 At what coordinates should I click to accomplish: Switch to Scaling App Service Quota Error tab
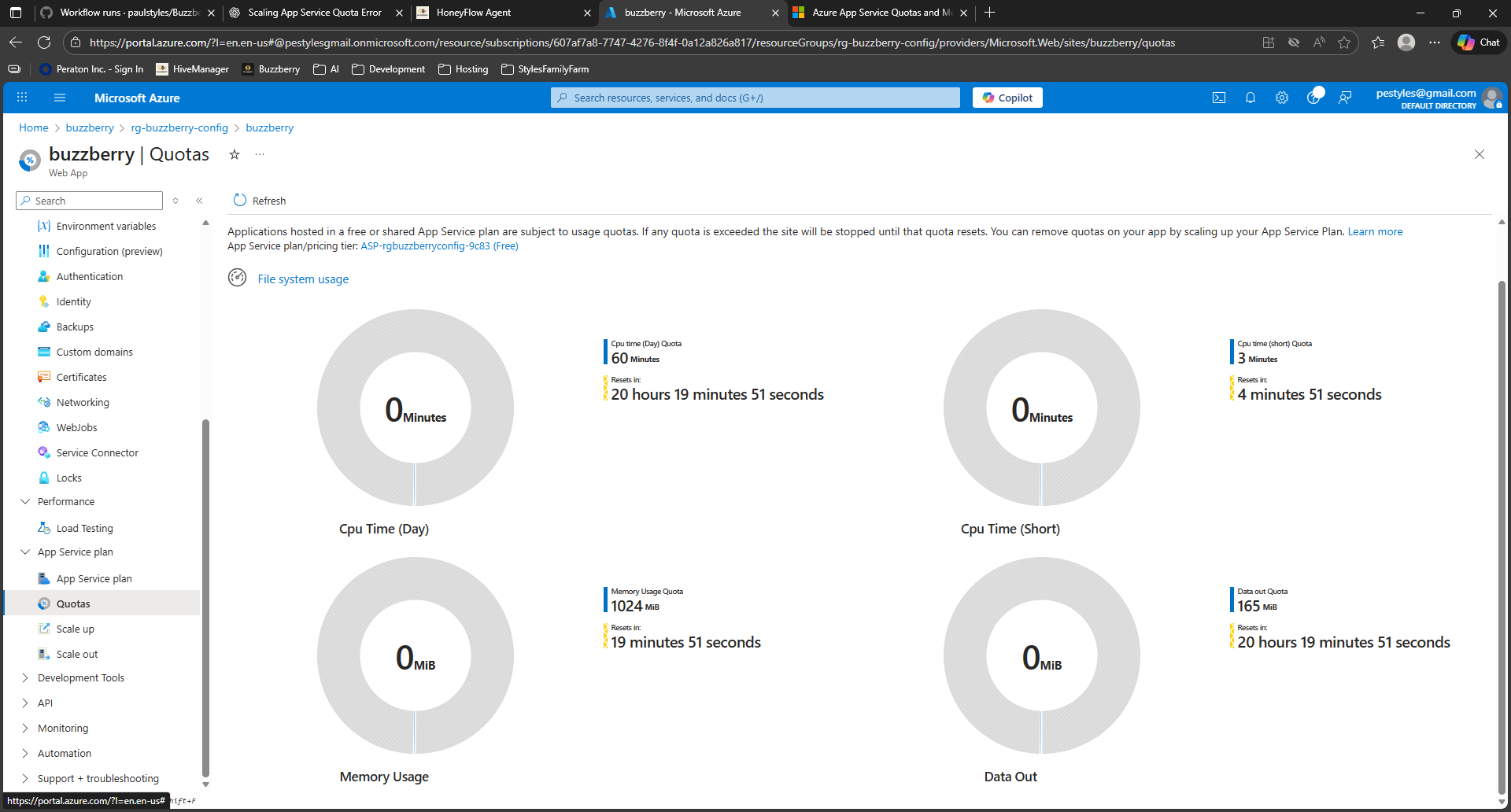pos(315,13)
